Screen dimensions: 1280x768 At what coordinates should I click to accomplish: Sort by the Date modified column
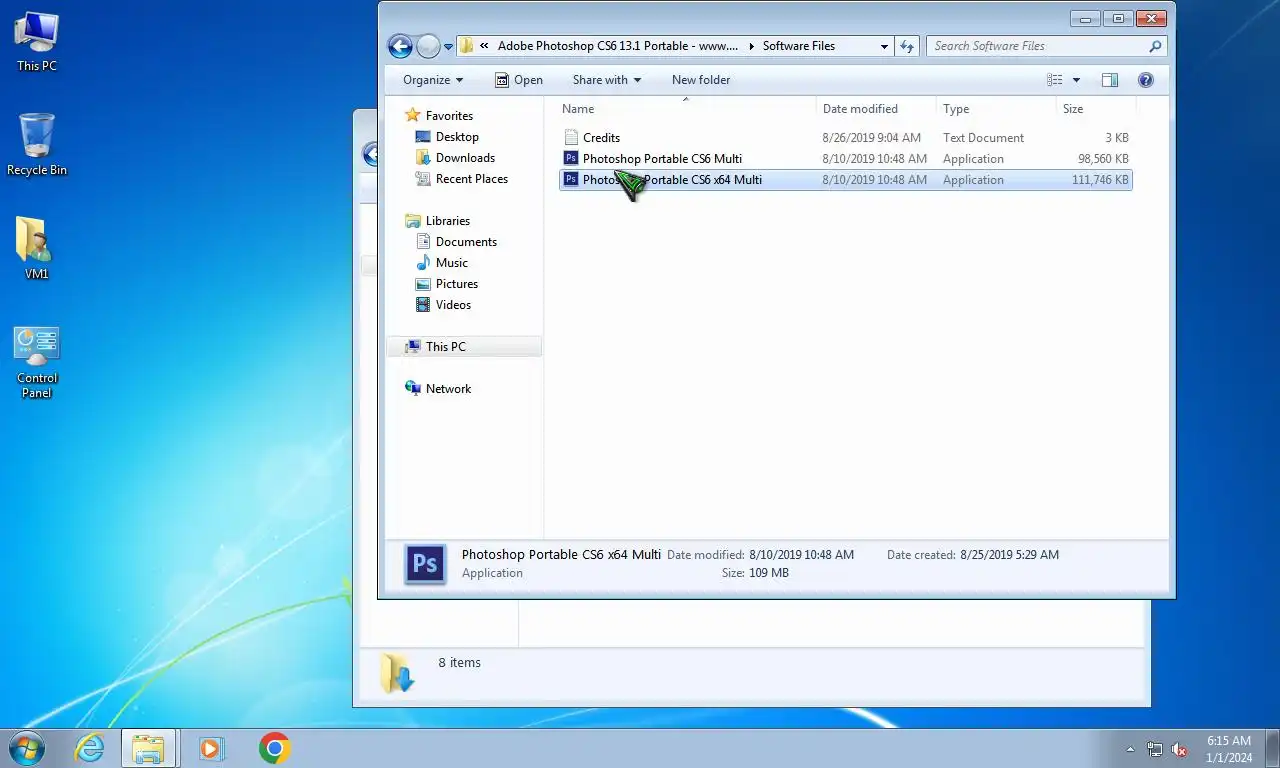pos(875,109)
